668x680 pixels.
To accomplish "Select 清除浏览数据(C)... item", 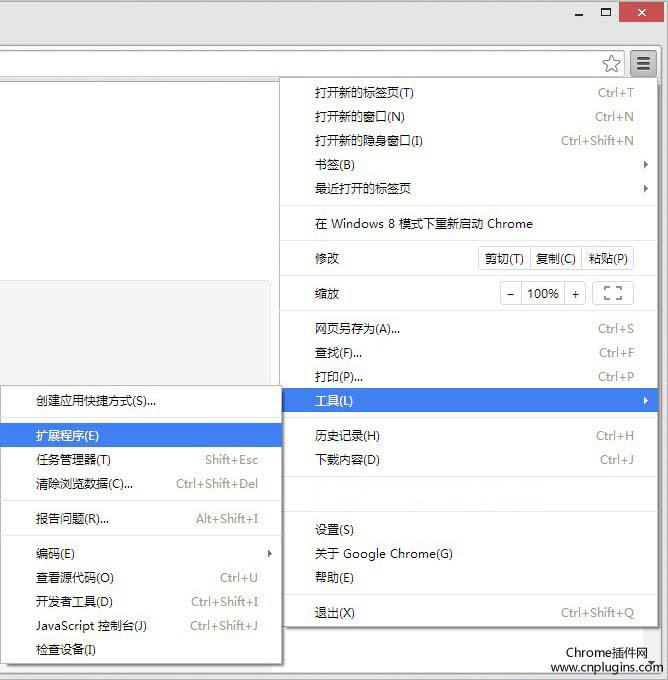I will click(141, 483).
